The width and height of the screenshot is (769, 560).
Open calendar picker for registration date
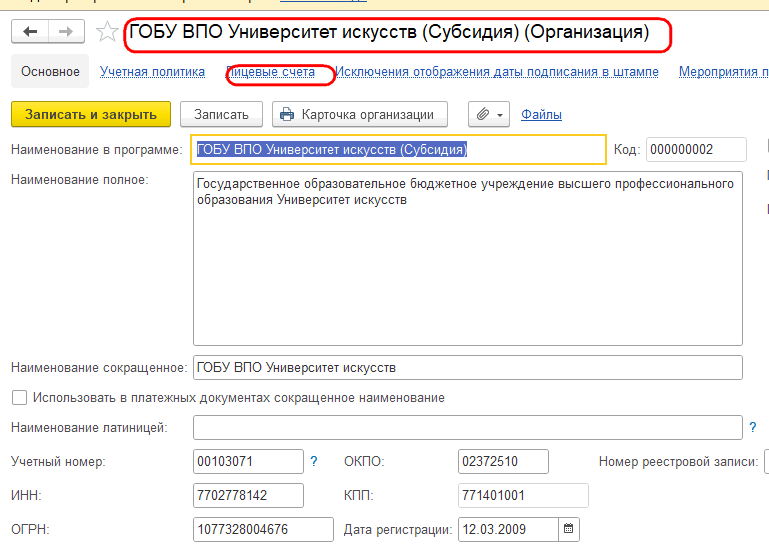pos(569,529)
